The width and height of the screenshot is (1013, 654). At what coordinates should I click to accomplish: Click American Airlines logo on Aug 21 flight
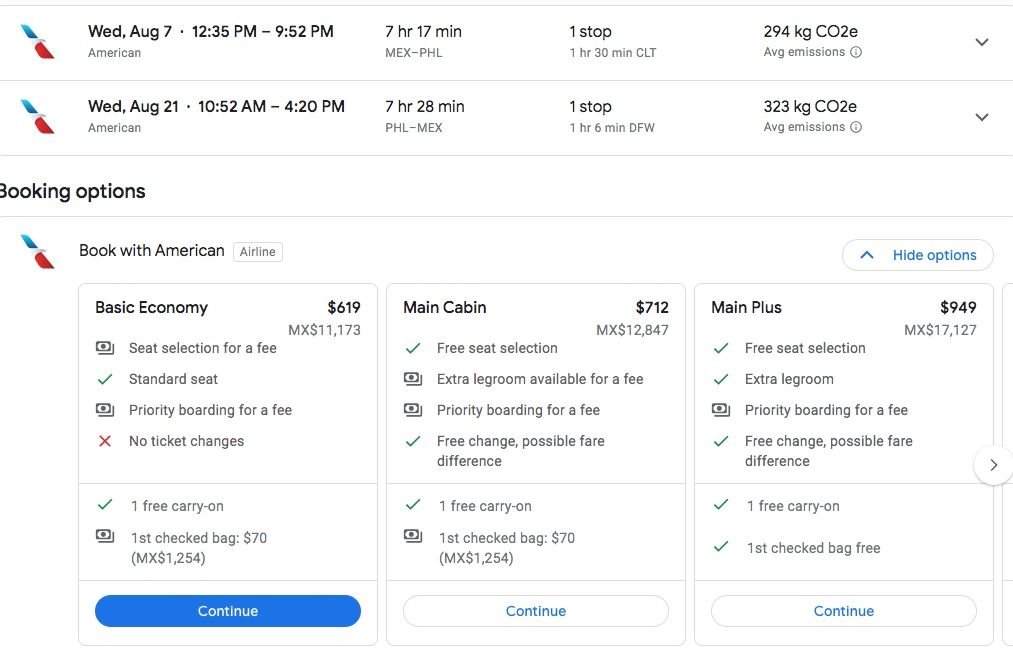tap(37, 117)
